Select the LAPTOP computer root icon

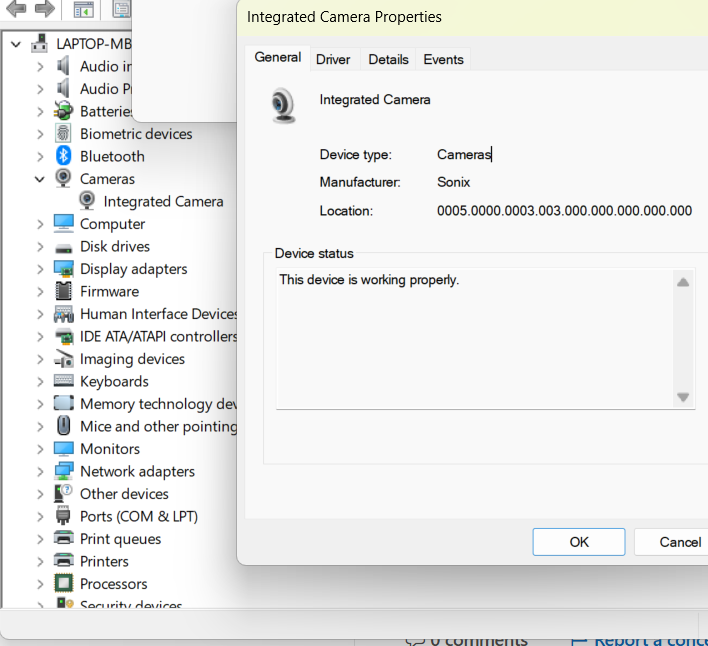pos(40,44)
